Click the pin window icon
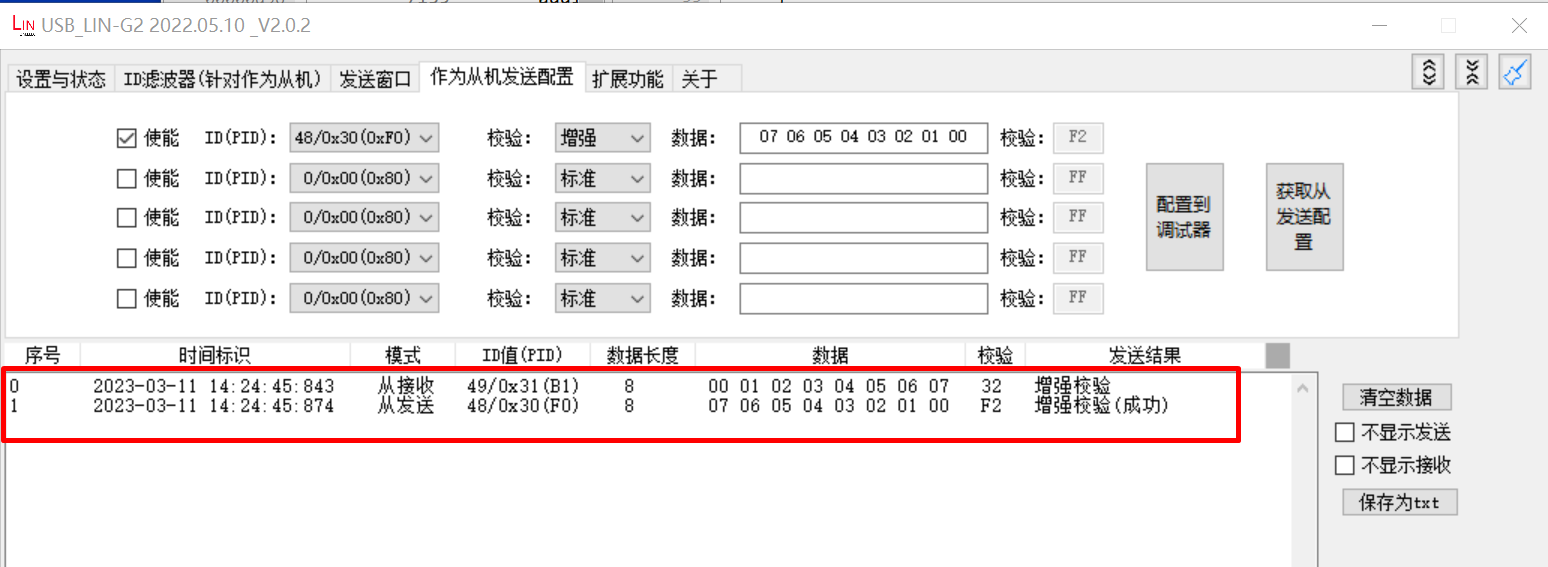 coord(1515,72)
